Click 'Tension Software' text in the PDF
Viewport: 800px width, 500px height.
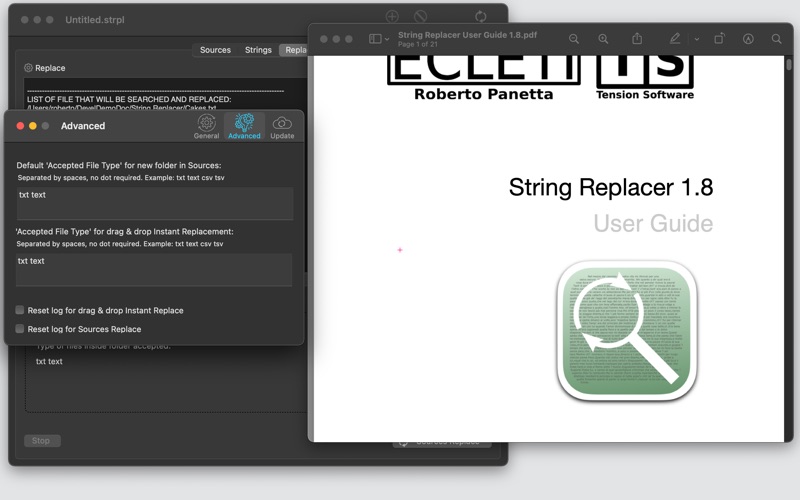[x=644, y=94]
